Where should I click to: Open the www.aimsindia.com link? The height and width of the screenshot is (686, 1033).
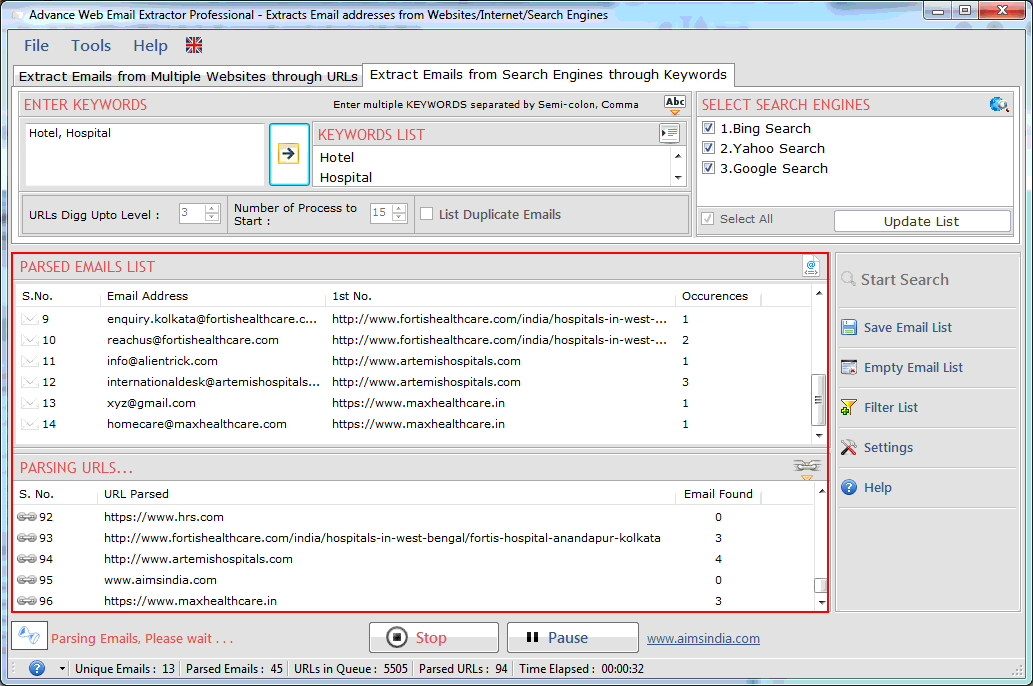pyautogui.click(x=703, y=639)
